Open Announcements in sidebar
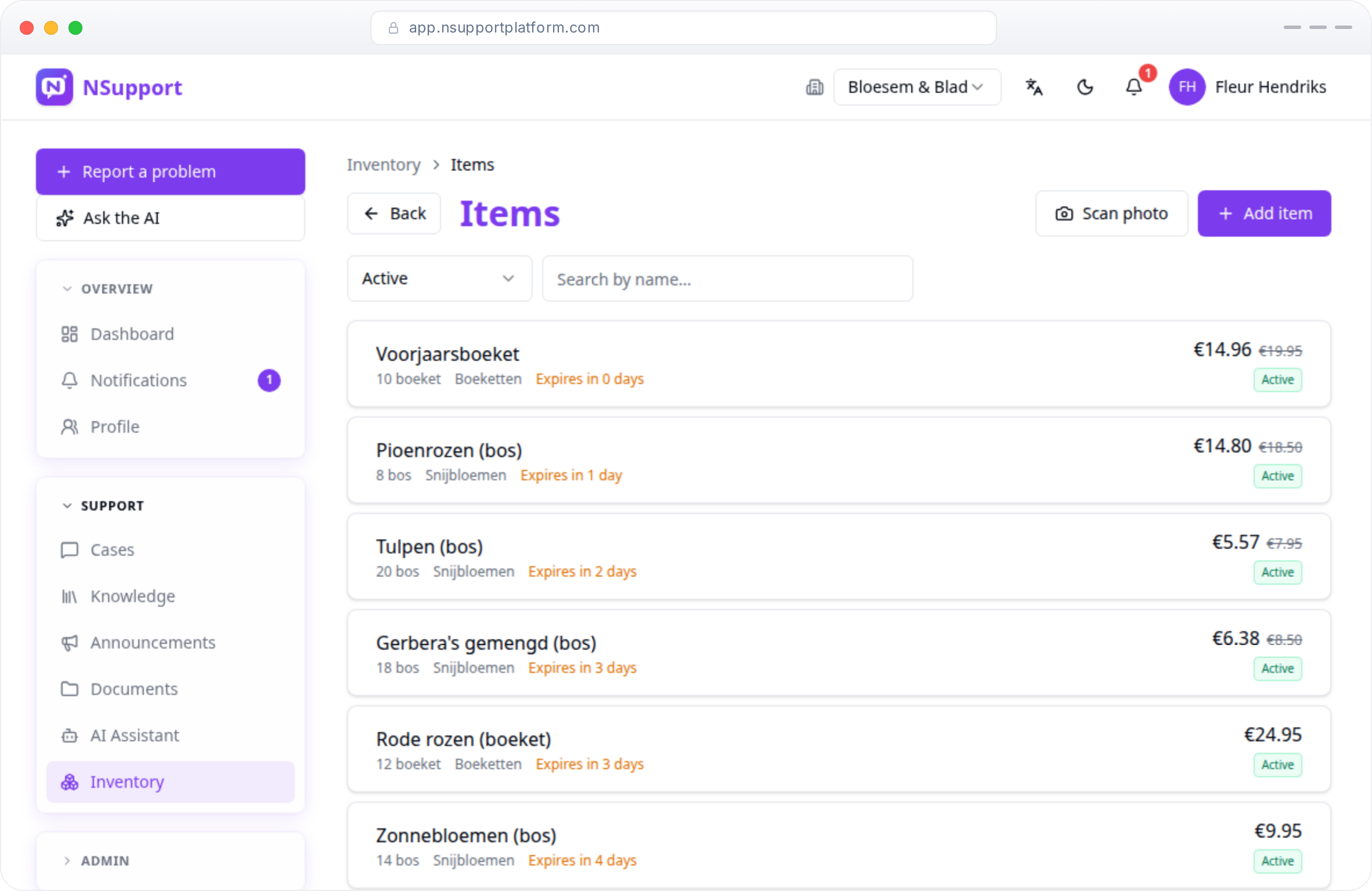Screen dimensions: 1372x891 tap(170, 643)
